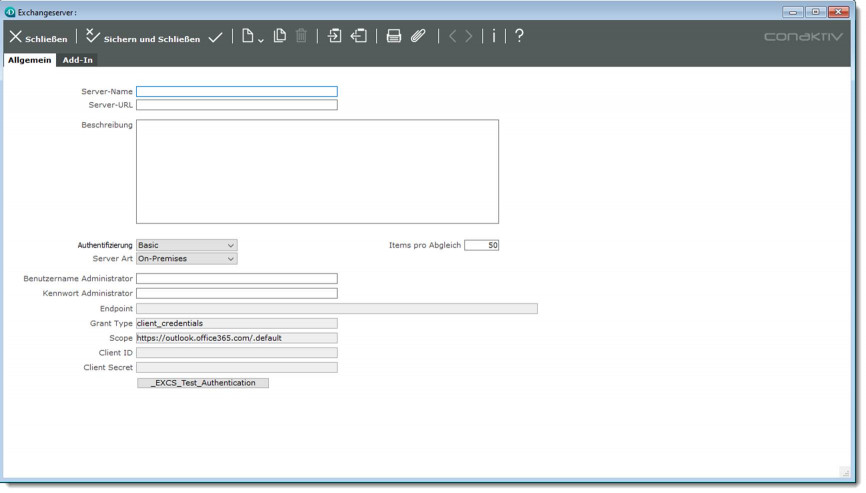
Task: Open the new document icon menu
Action: 251,37
